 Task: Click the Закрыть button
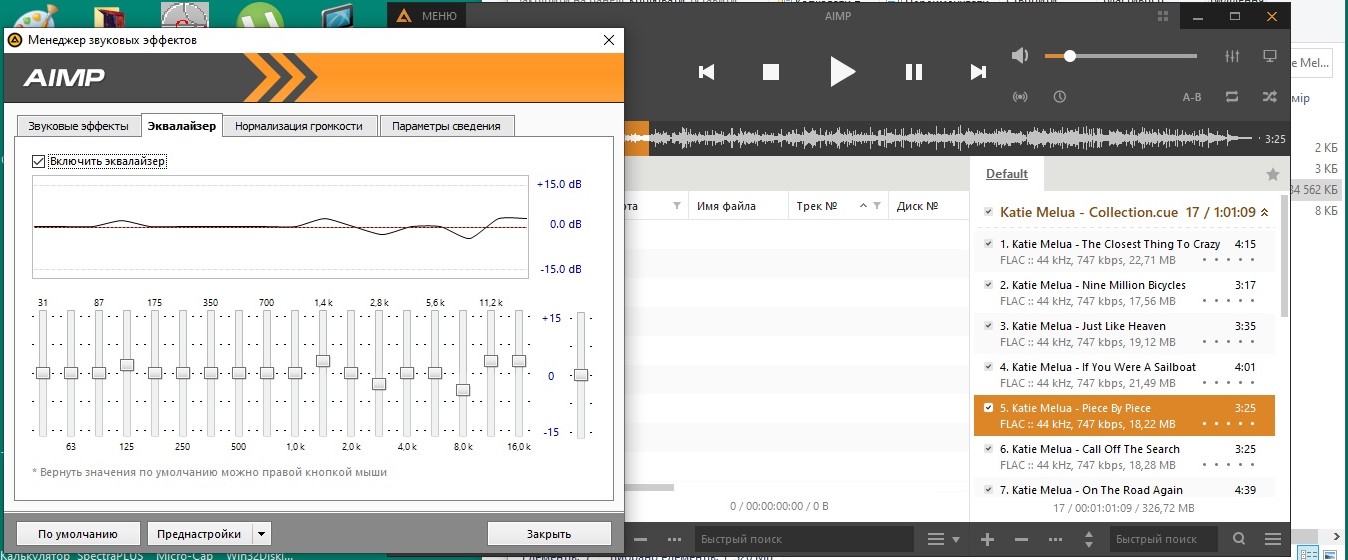click(x=549, y=533)
